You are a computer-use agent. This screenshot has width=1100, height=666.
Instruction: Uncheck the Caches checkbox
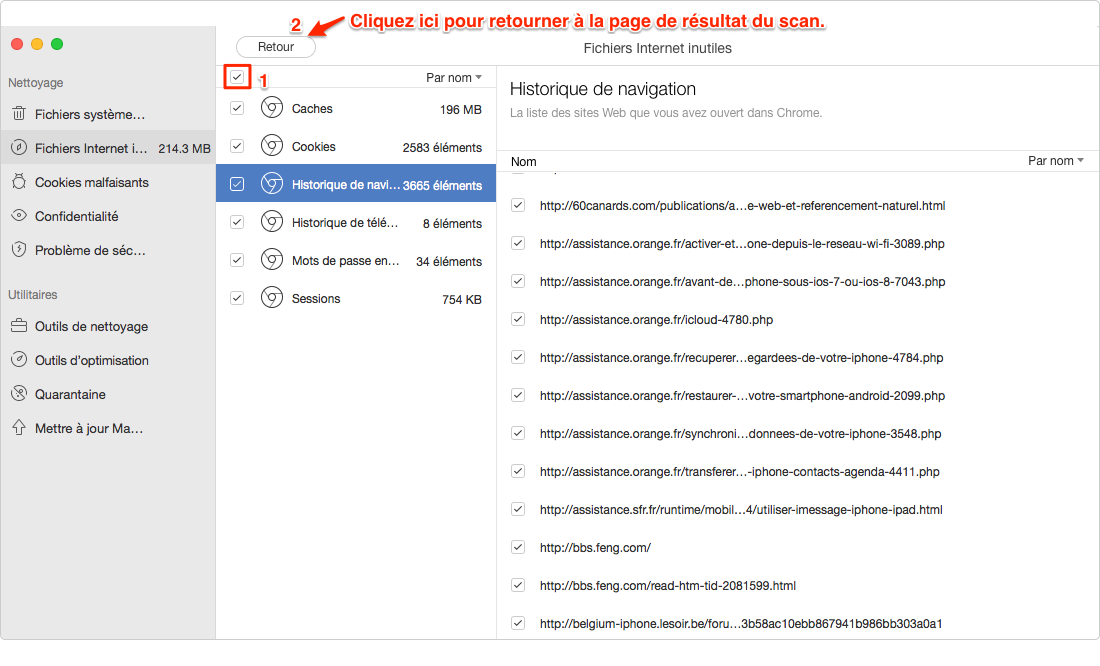(x=237, y=108)
